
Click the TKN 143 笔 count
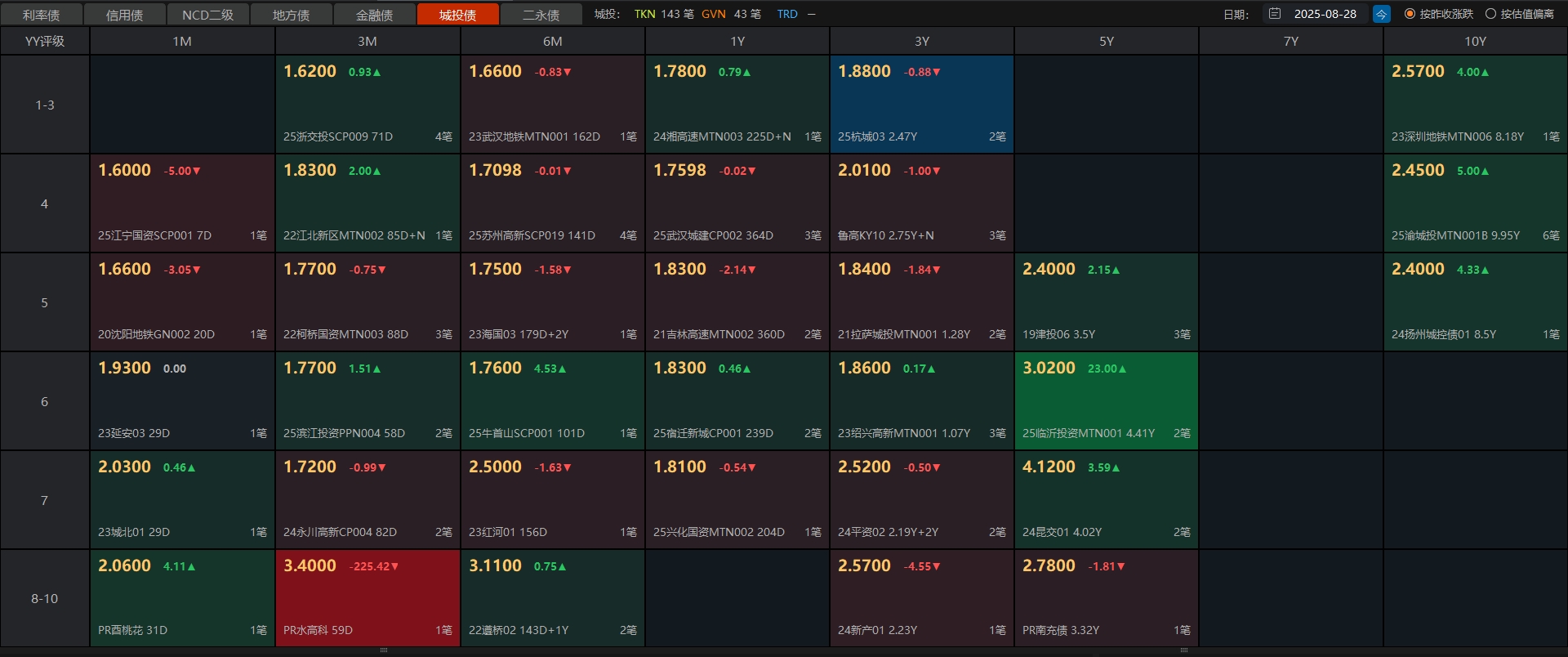(x=664, y=14)
